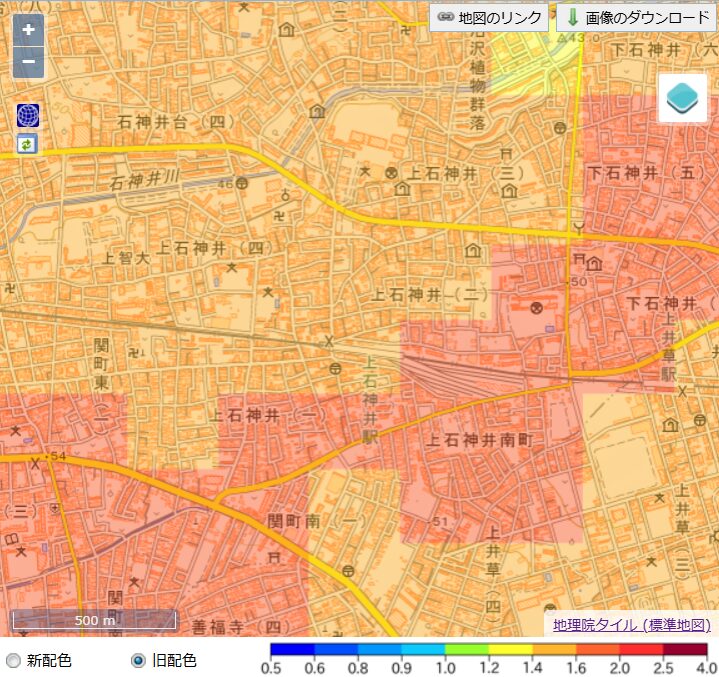Viewport: 719px width, 677px height.
Task: Zoom out with the minus button
Action: [28, 62]
